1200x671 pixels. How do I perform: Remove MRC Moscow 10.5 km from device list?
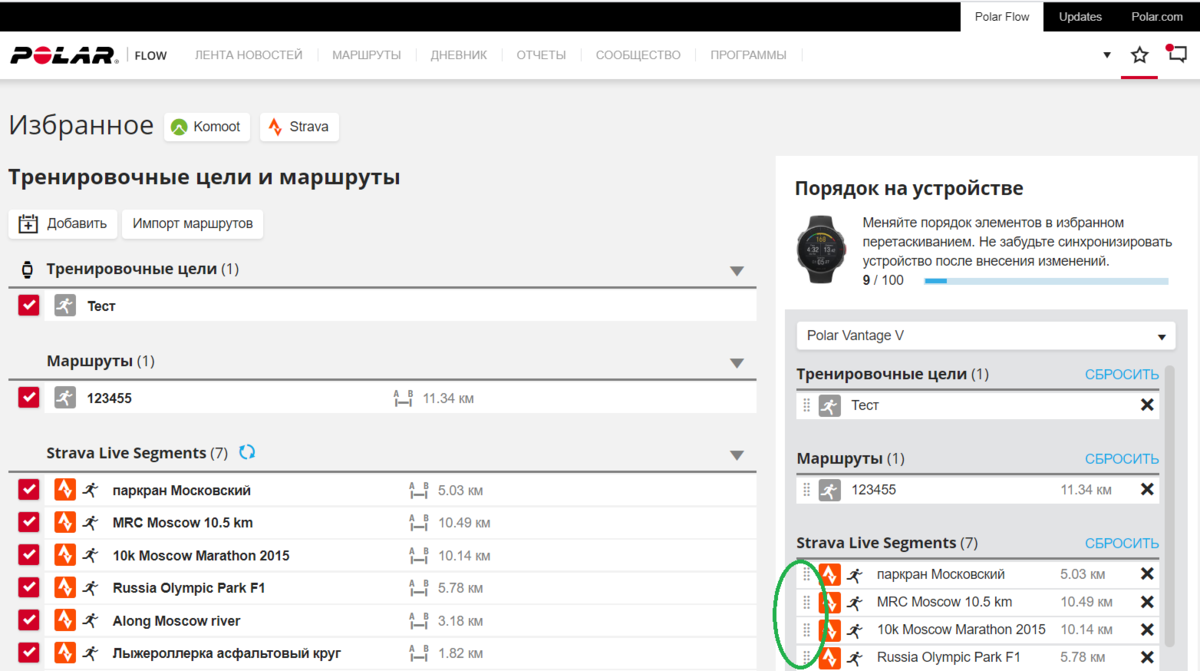click(1147, 602)
